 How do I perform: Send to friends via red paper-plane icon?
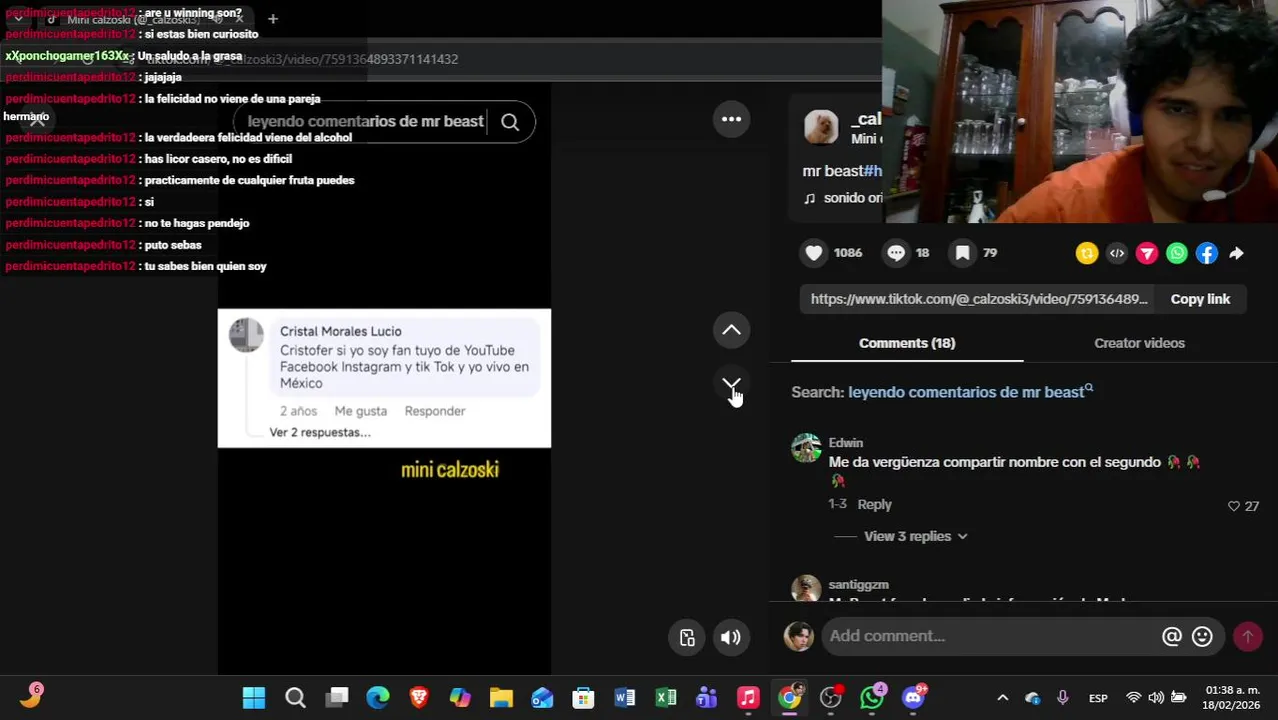click(x=1147, y=254)
